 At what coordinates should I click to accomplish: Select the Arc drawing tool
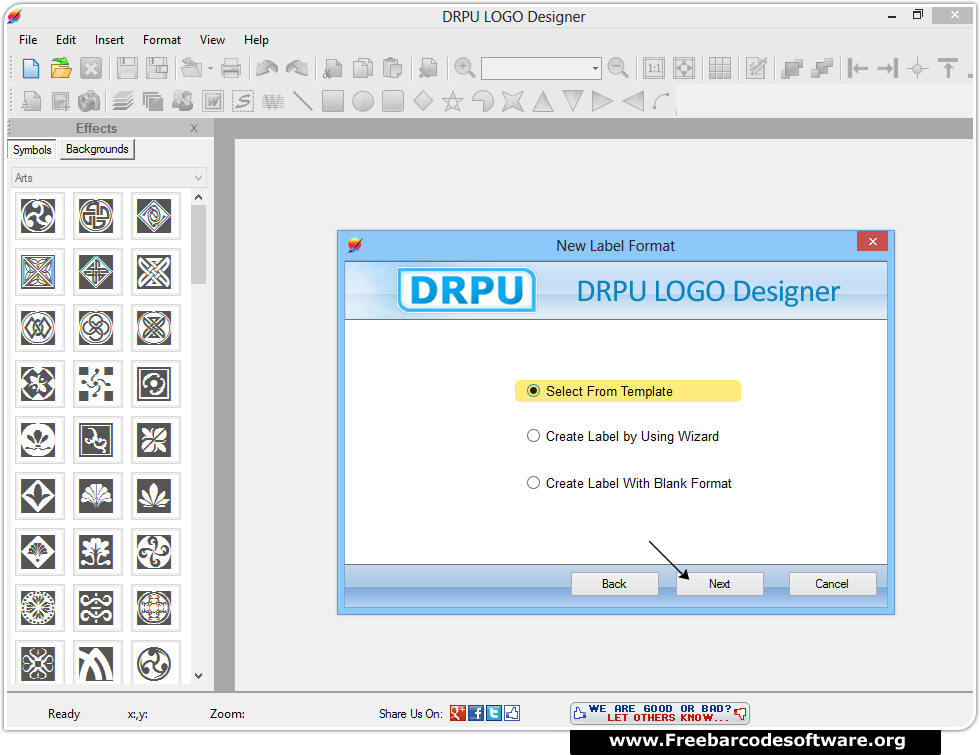click(661, 101)
